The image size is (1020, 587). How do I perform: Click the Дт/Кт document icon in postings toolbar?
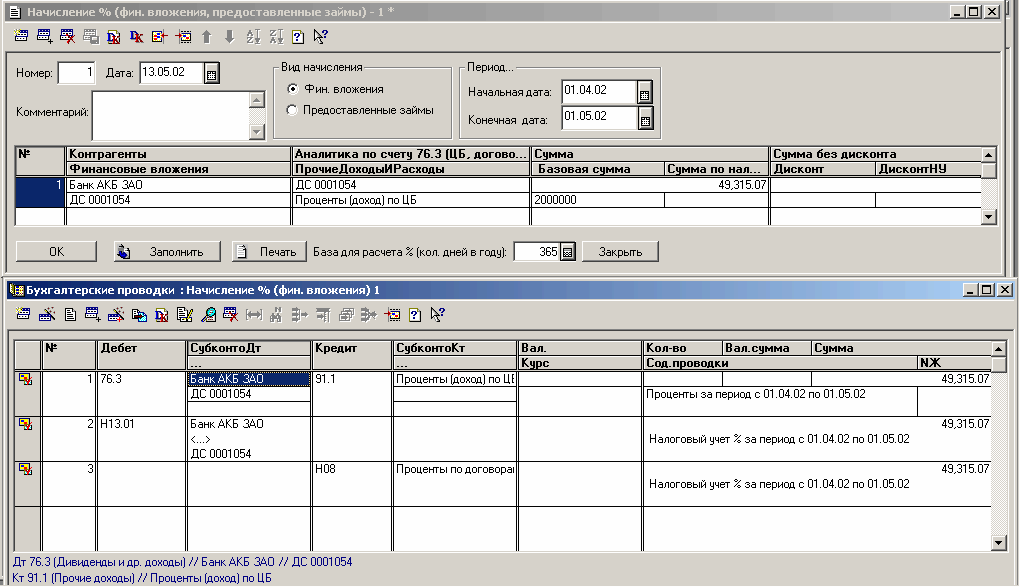162,315
